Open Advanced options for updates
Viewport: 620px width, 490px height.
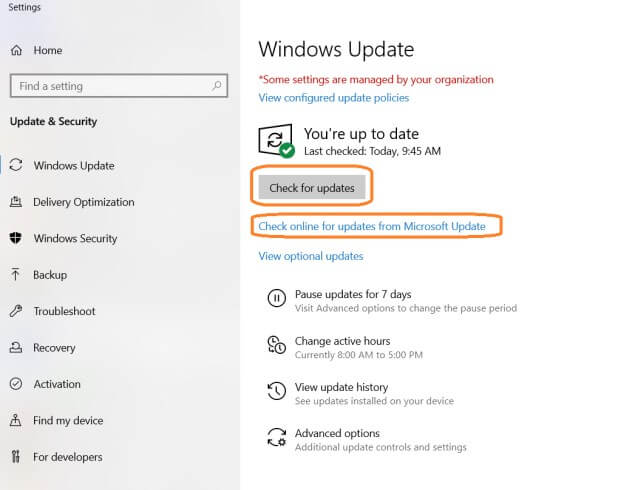pos(337,434)
